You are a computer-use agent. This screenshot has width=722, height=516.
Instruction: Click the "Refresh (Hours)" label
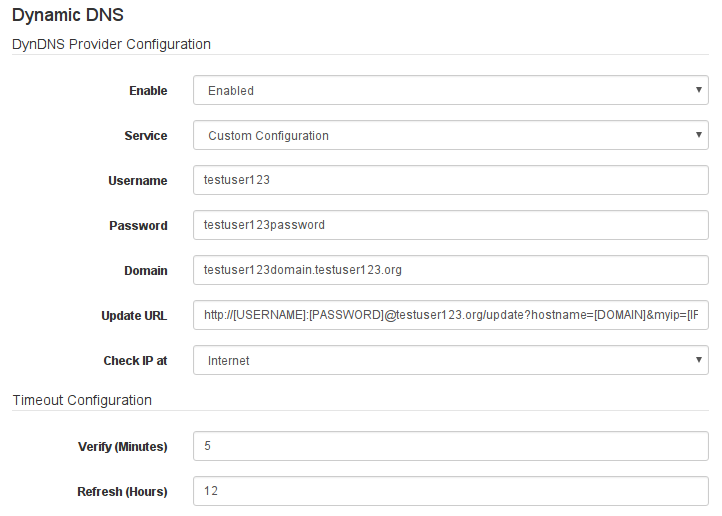122,491
